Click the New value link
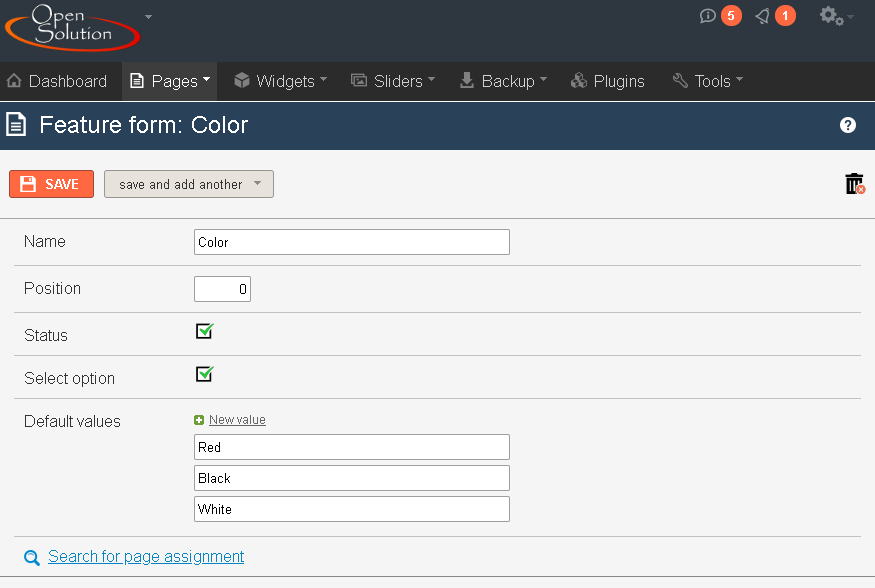The height and width of the screenshot is (588, 875). [237, 420]
